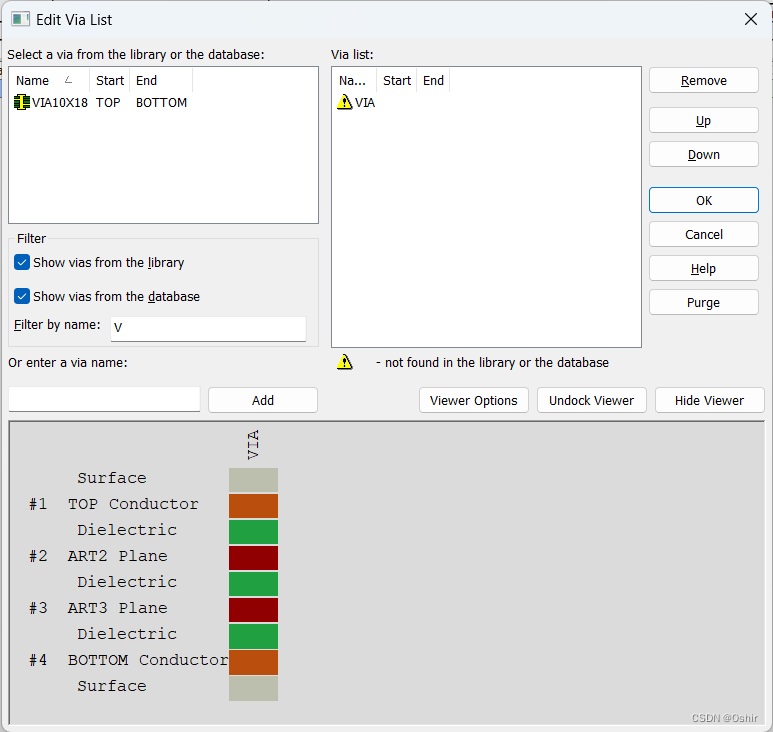
Task: Focus the Filter by name text field
Action: [208, 328]
